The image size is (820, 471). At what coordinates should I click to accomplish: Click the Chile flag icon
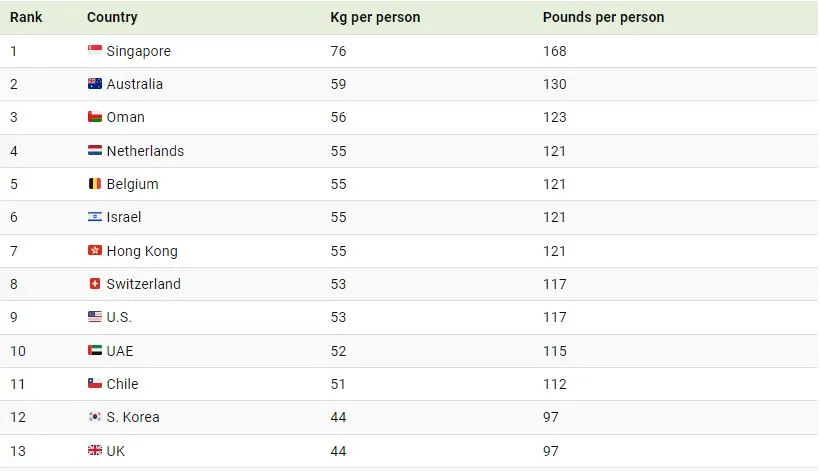95,384
